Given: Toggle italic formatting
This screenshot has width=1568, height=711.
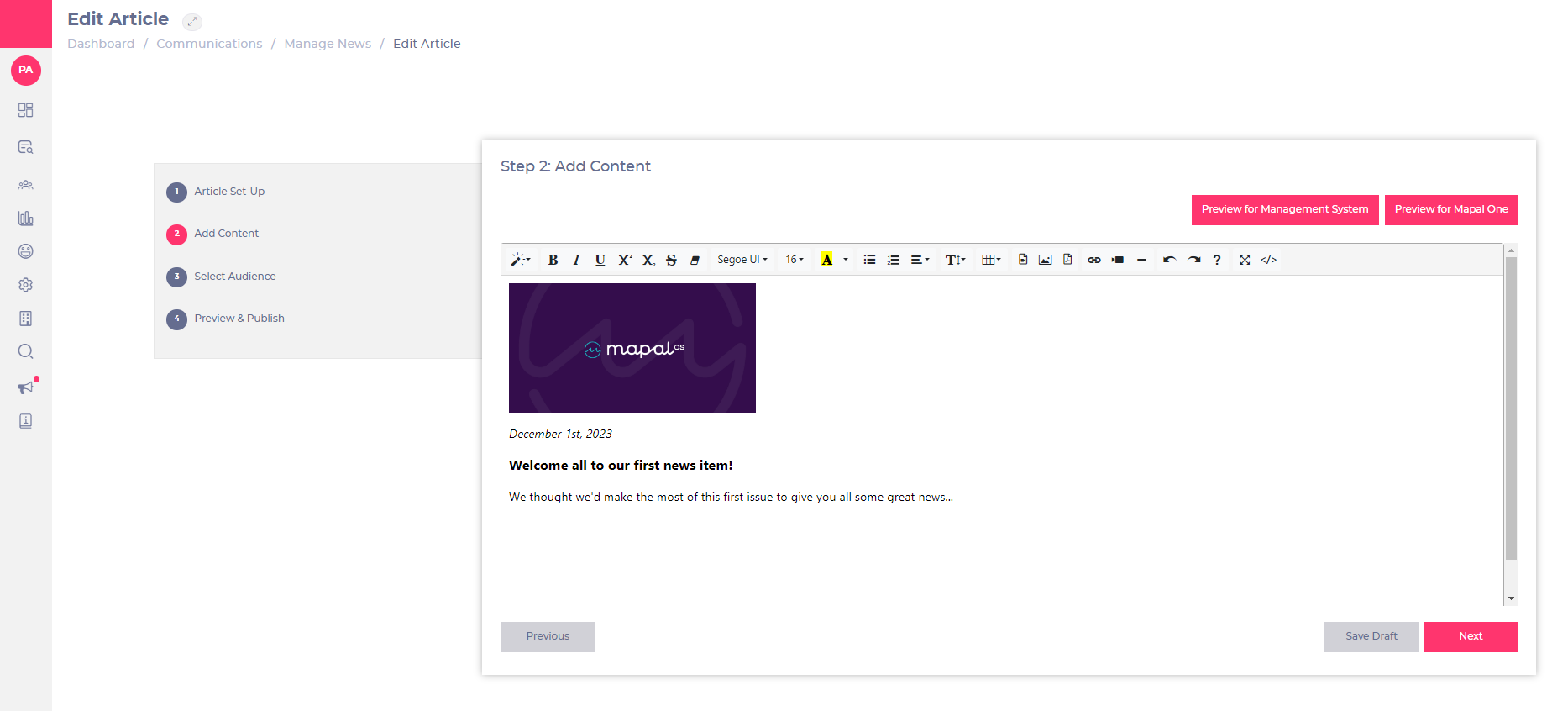Looking at the screenshot, I should point(576,260).
